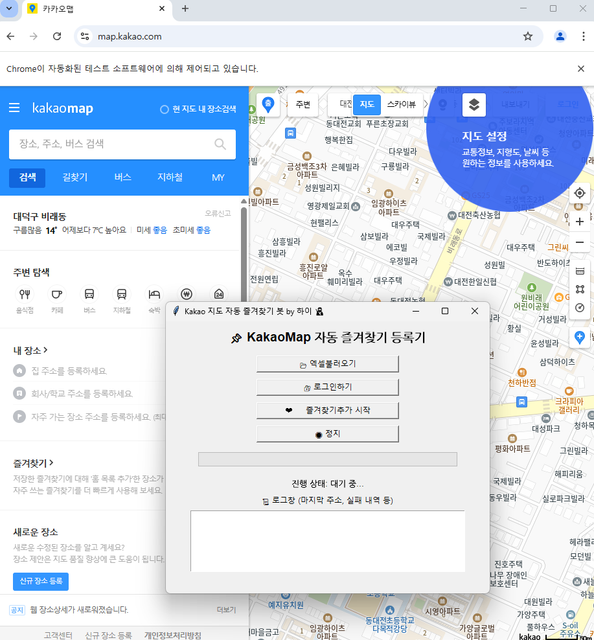Click the search magnifier icon
The image size is (594, 640).
[x=220, y=144]
